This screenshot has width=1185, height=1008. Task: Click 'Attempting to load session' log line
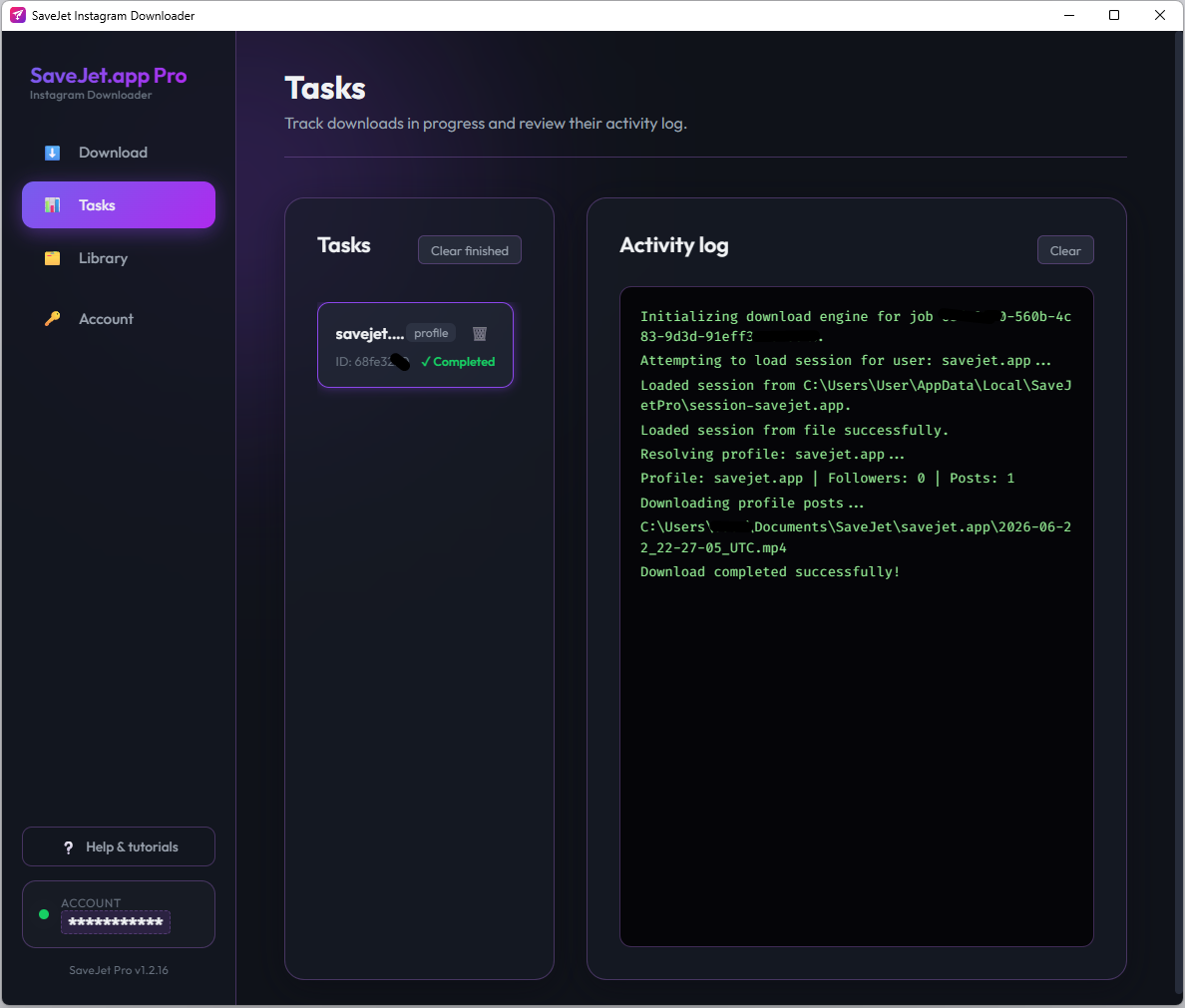(846, 361)
